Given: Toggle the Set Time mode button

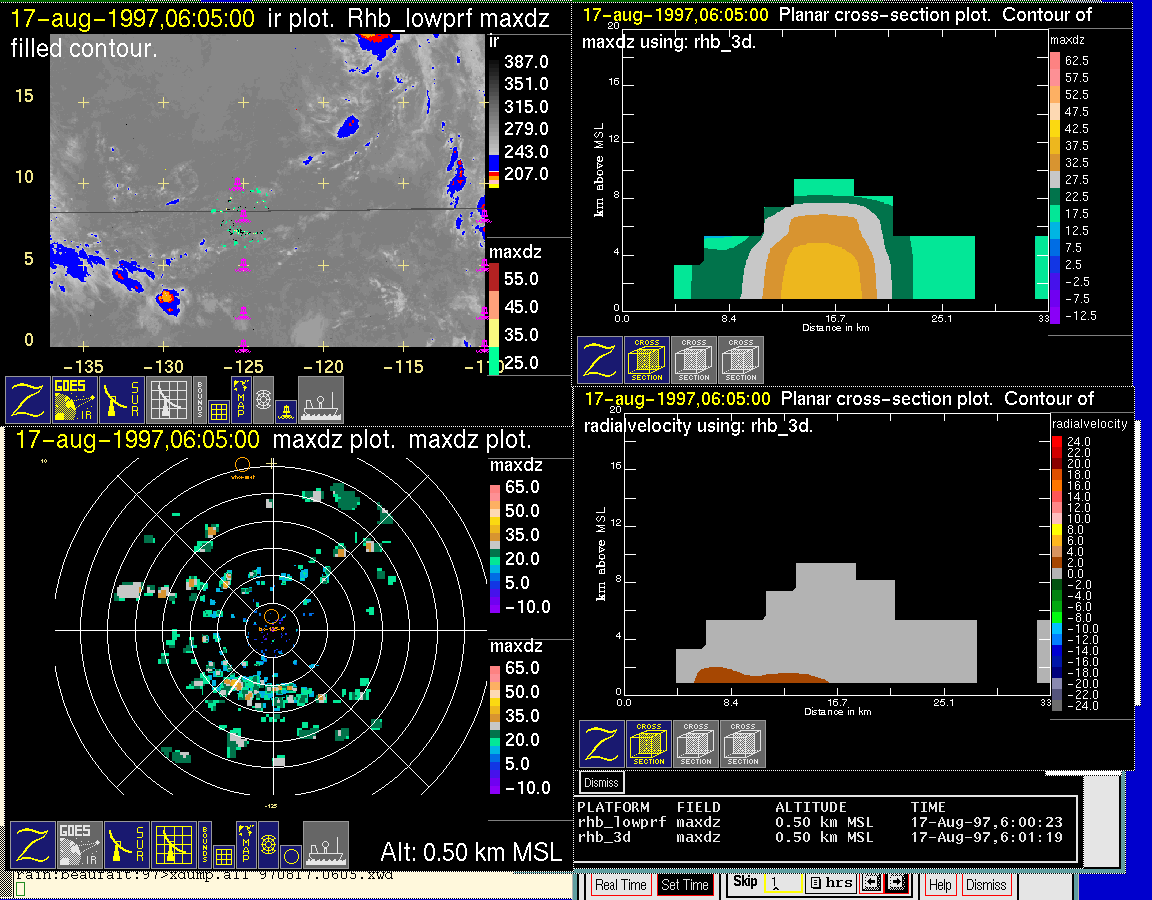Looking at the screenshot, I should coord(685,885).
